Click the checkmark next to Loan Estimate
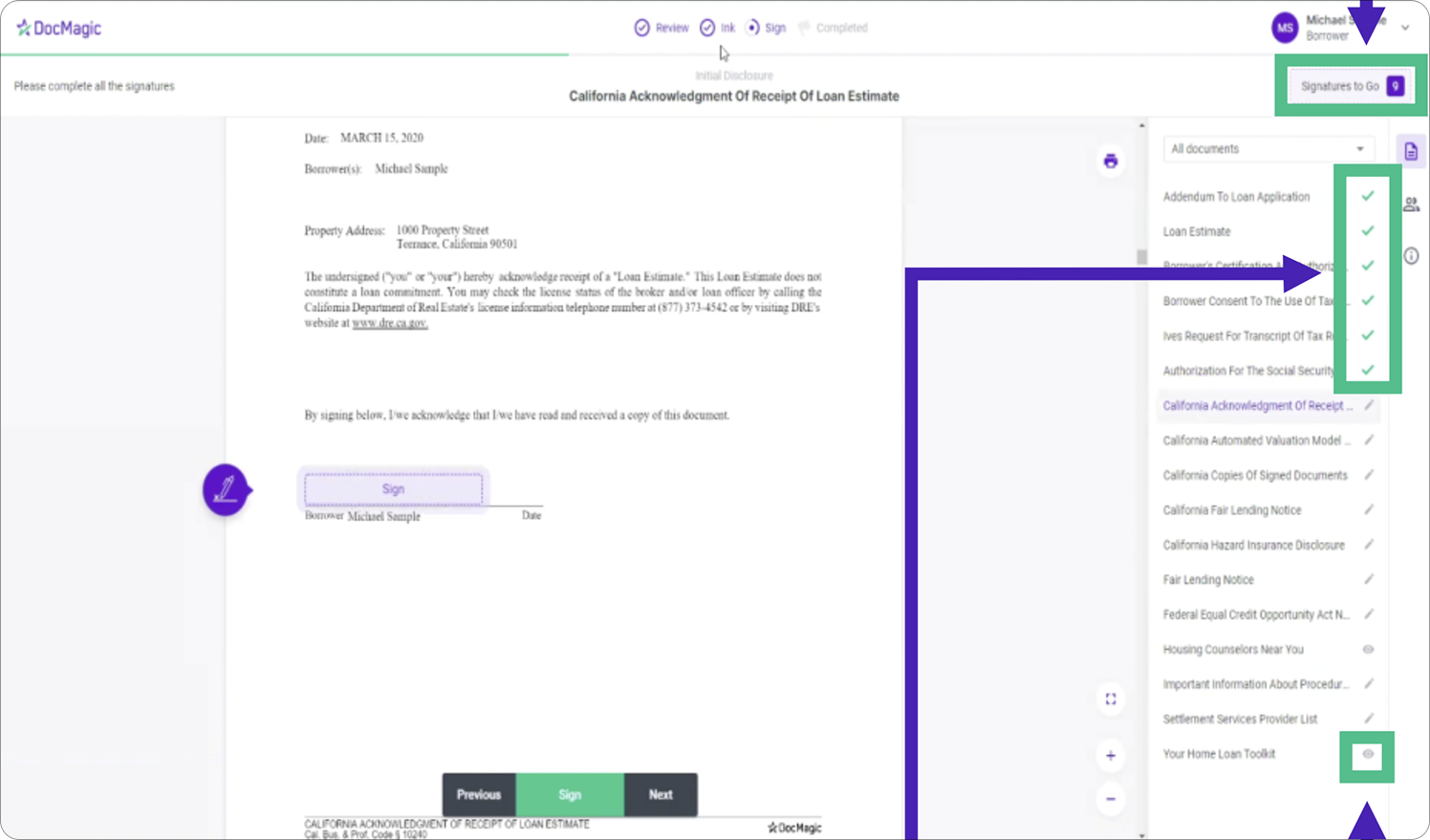Screen dimensions: 1430x840 [x=1368, y=231]
